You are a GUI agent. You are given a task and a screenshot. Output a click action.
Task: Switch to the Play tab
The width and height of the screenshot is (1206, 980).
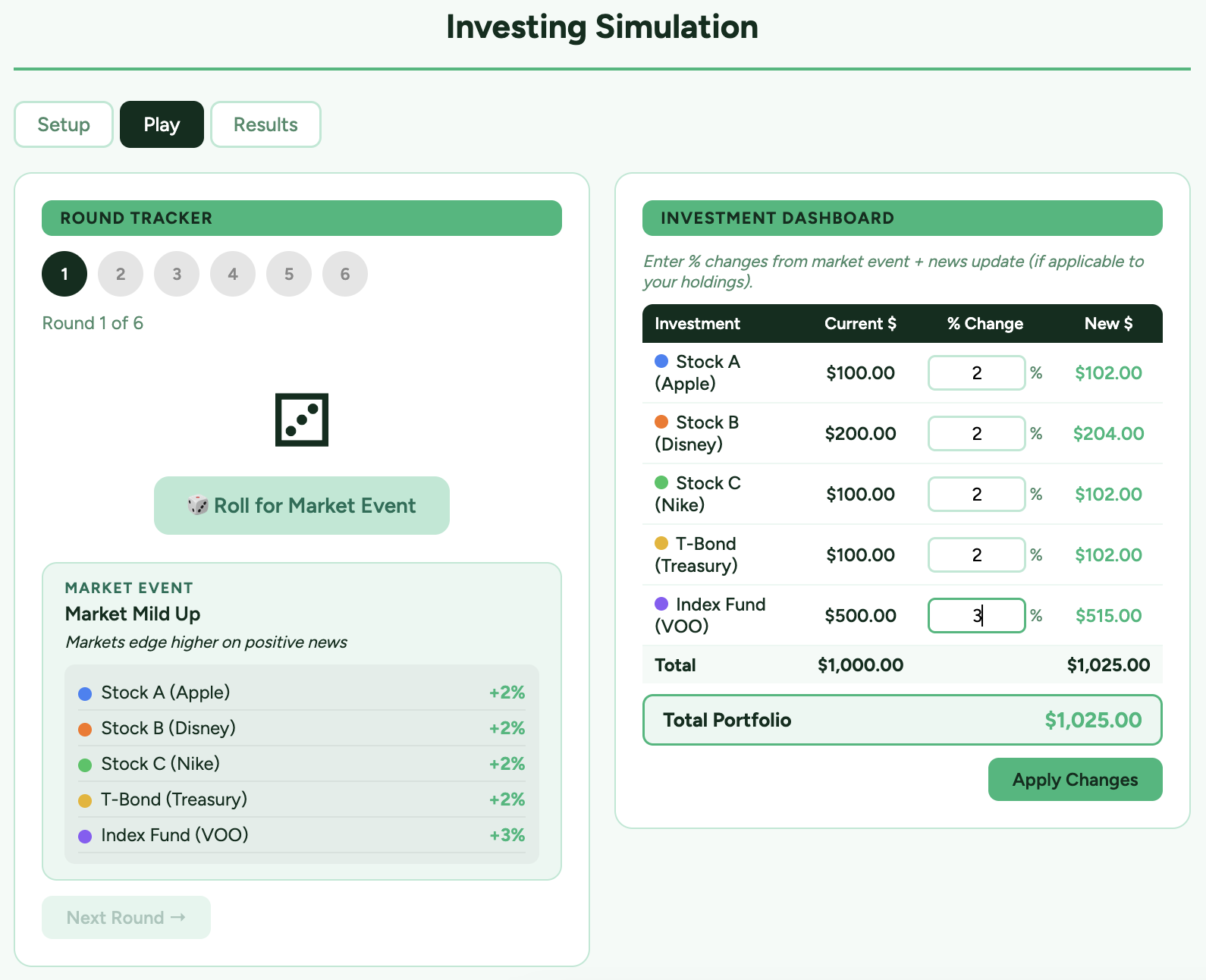point(162,124)
